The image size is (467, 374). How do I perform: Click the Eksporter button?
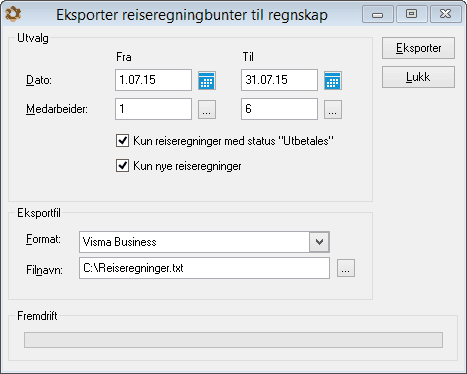coord(418,48)
